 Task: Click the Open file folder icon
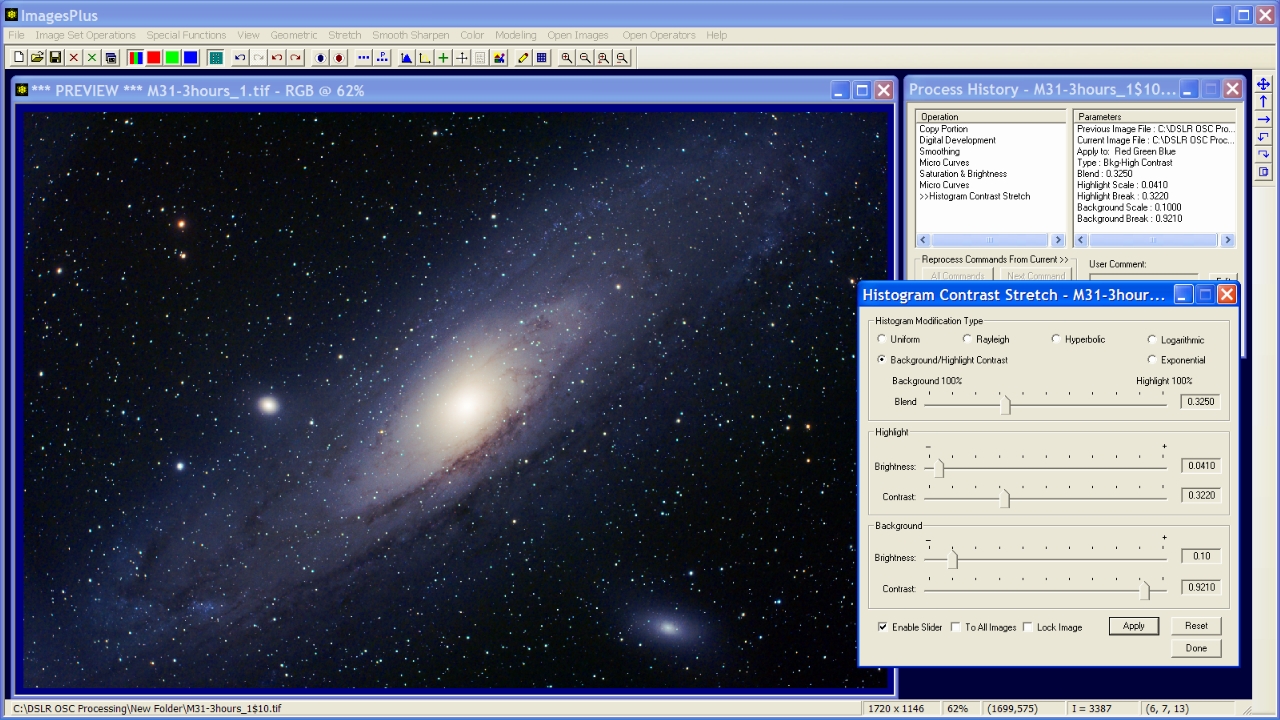point(37,58)
